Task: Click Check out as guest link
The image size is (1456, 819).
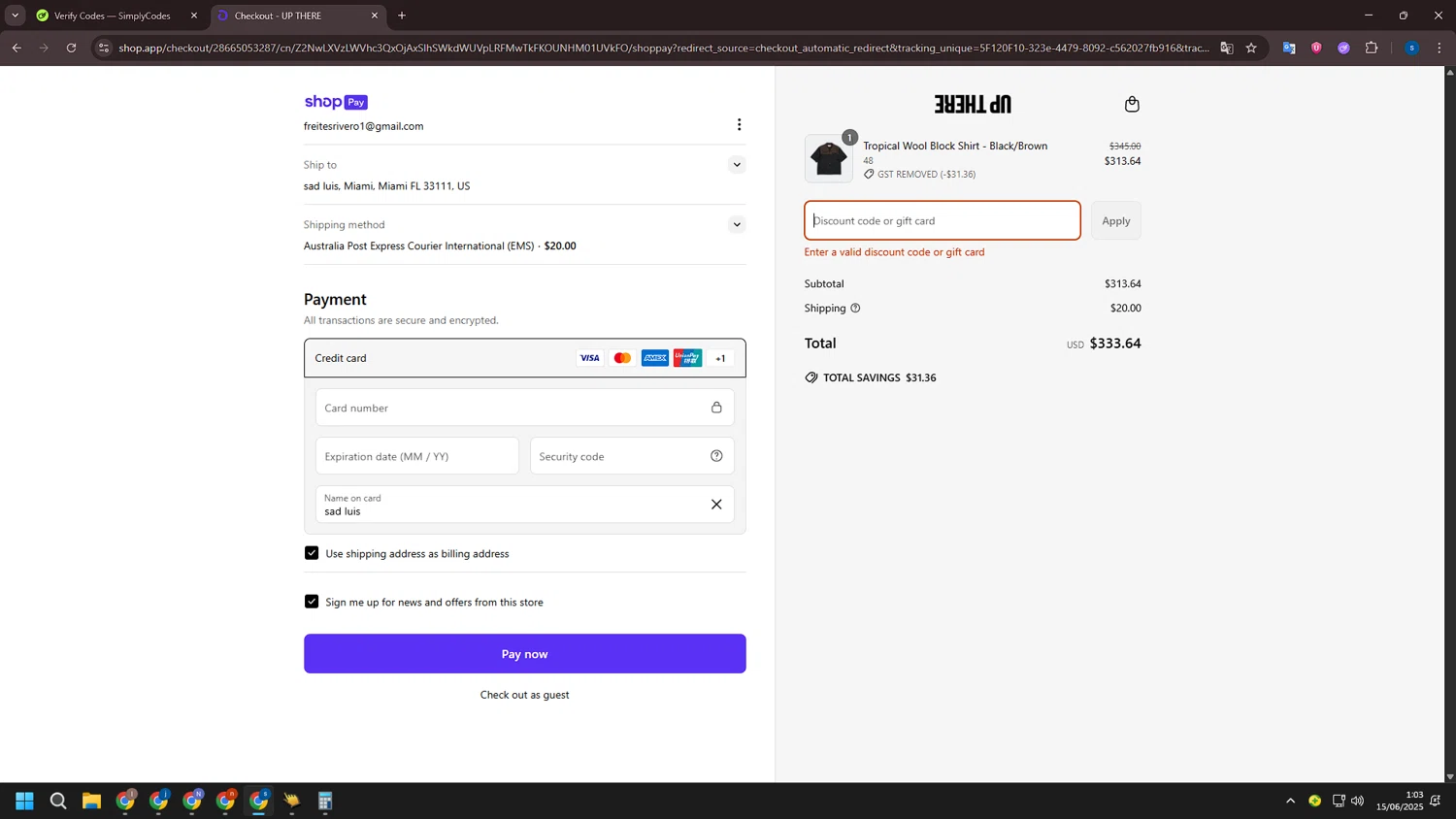Action: click(524, 695)
